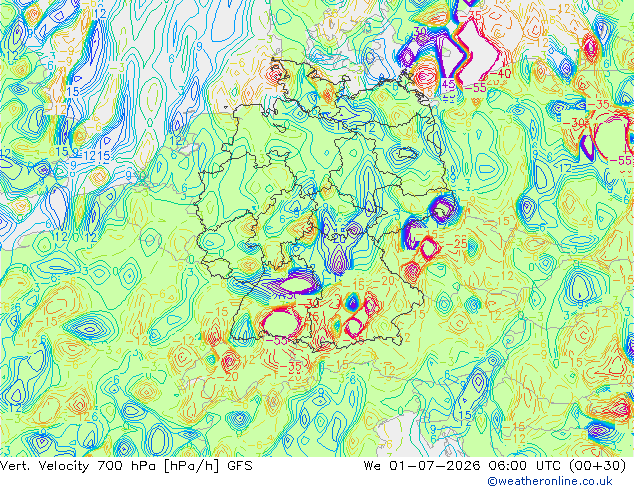The image size is (634, 490).
Task: Click the red -30 label at right edge
Action: (x=573, y=122)
